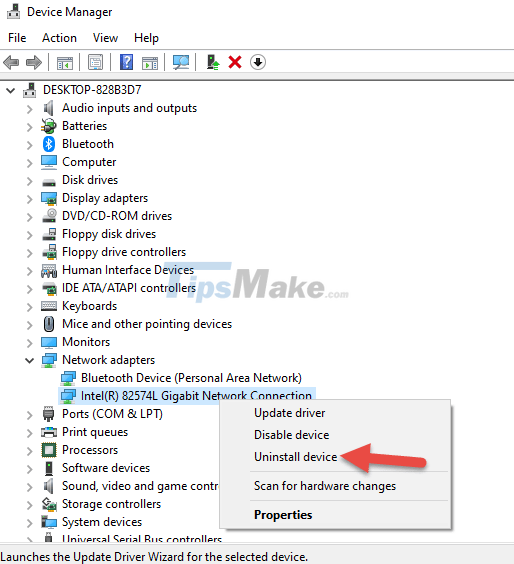The width and height of the screenshot is (514, 564).
Task: Expand the Audio inputs and outputs node
Action: tap(29, 109)
